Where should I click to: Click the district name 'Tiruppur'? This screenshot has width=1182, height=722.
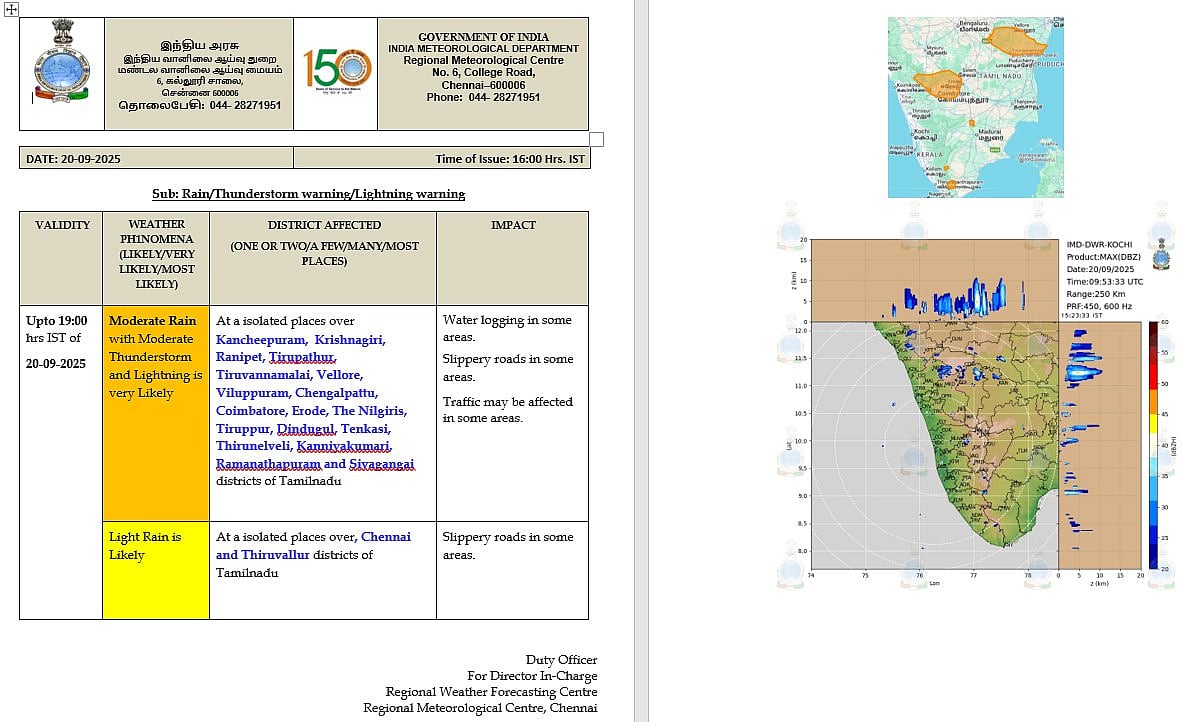[244, 429]
